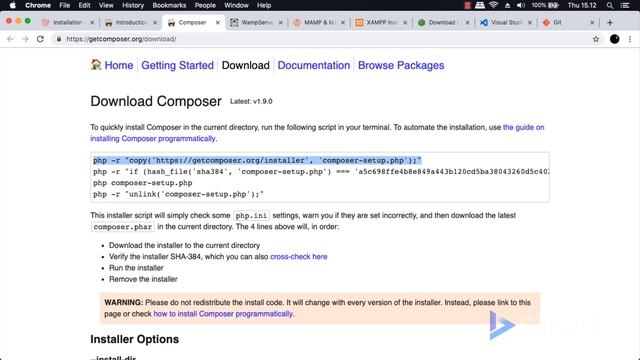Screen dimensions: 640x360
Task: Click the 'Installer Options' heading
Action: click(135, 339)
